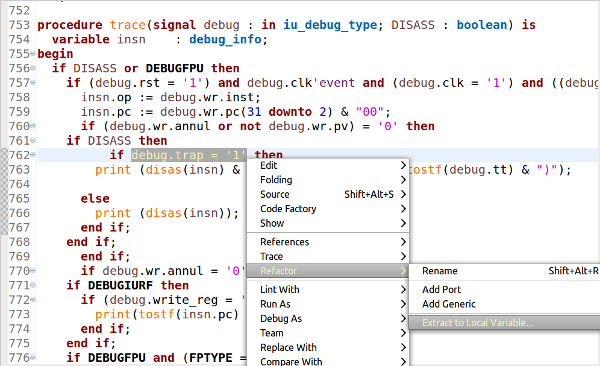
Task: Click the type iu_debug_type on line 753
Action: coord(331,25)
